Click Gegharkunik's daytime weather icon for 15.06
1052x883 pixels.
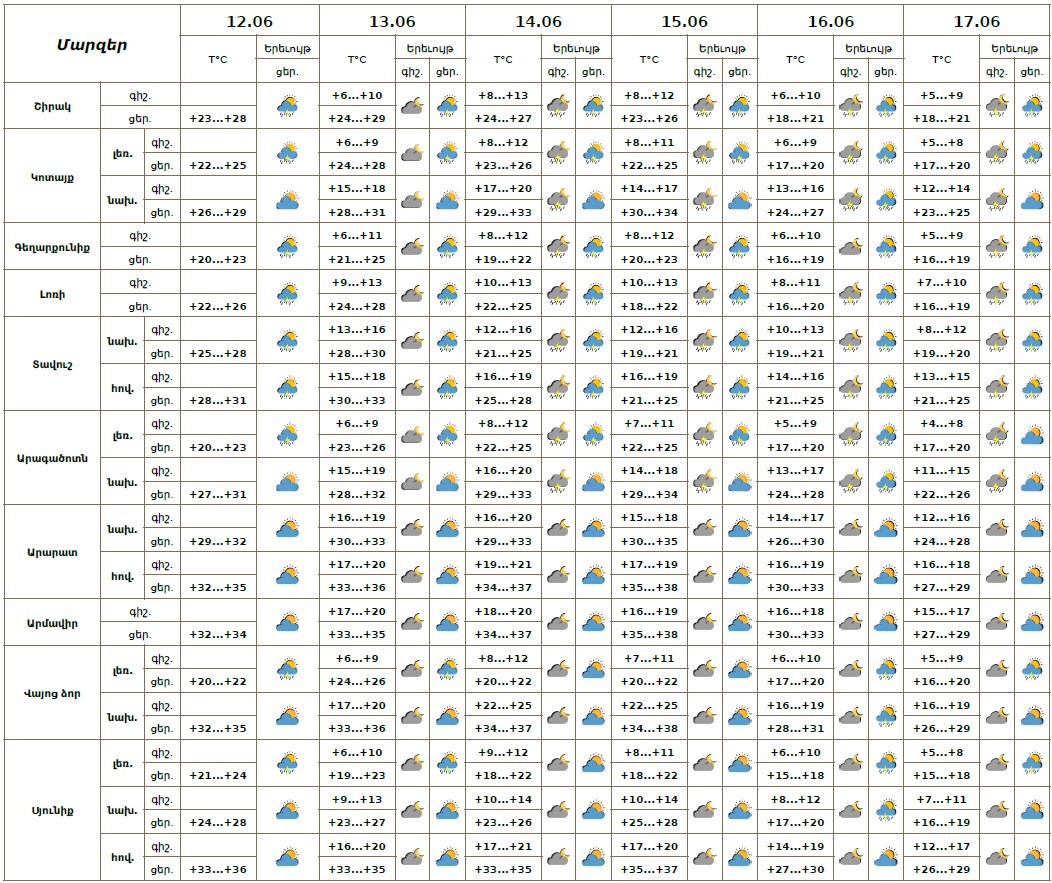pyautogui.click(x=739, y=247)
